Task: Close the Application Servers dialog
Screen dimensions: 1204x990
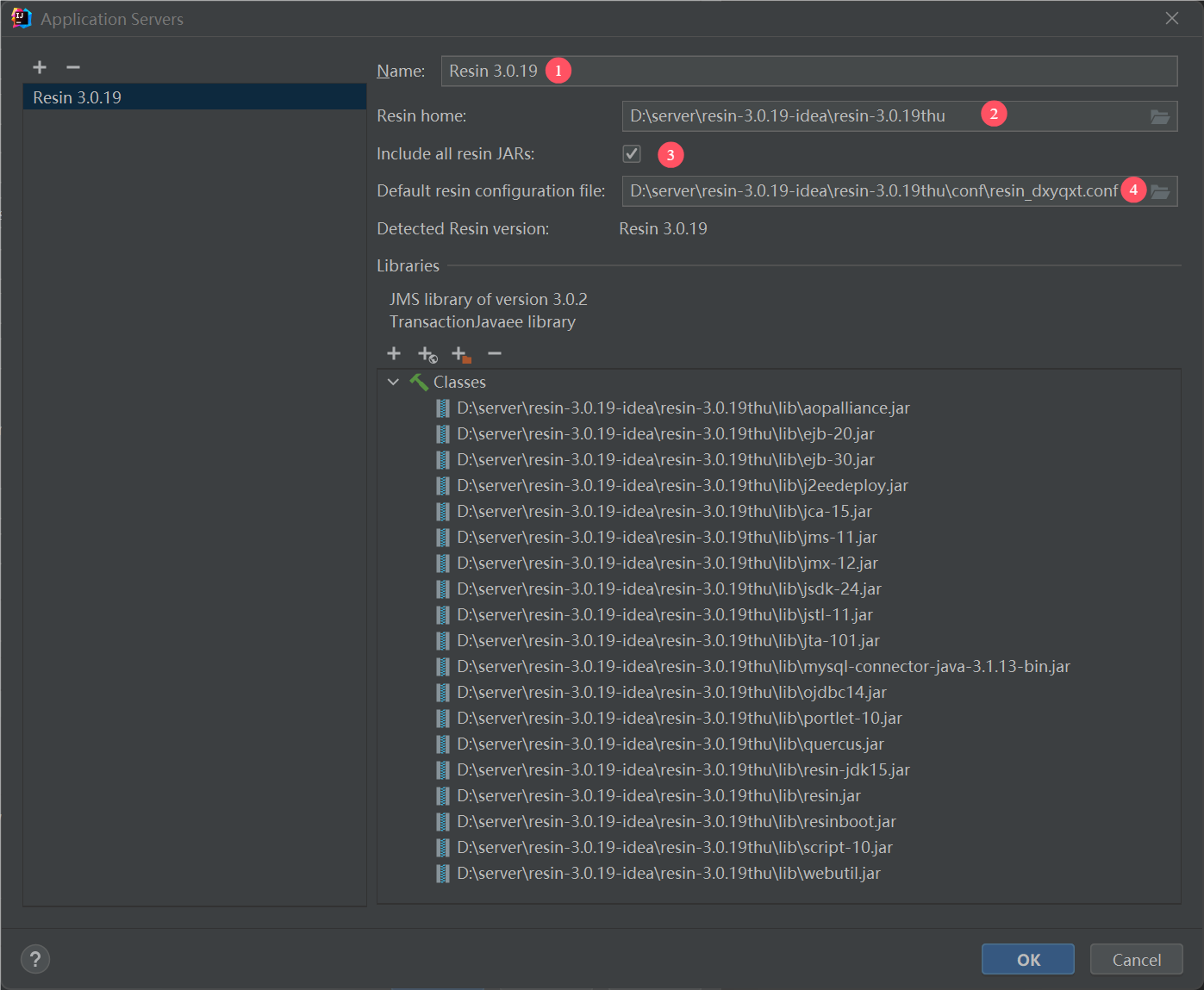Action: point(1171,18)
